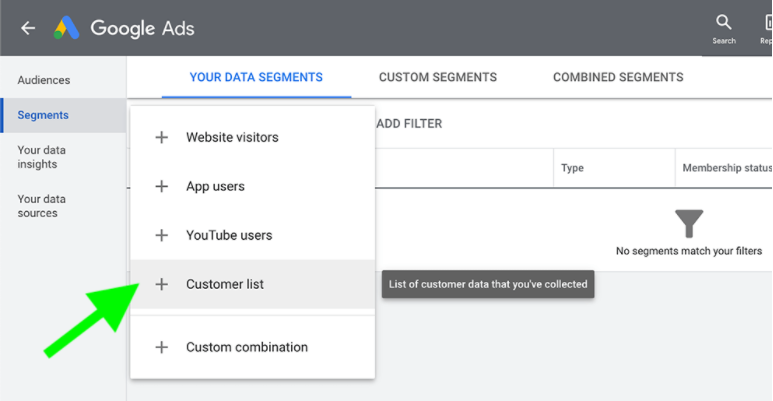This screenshot has height=401, width=773.
Task: Sort by the Membership status column header
Action: (726, 168)
